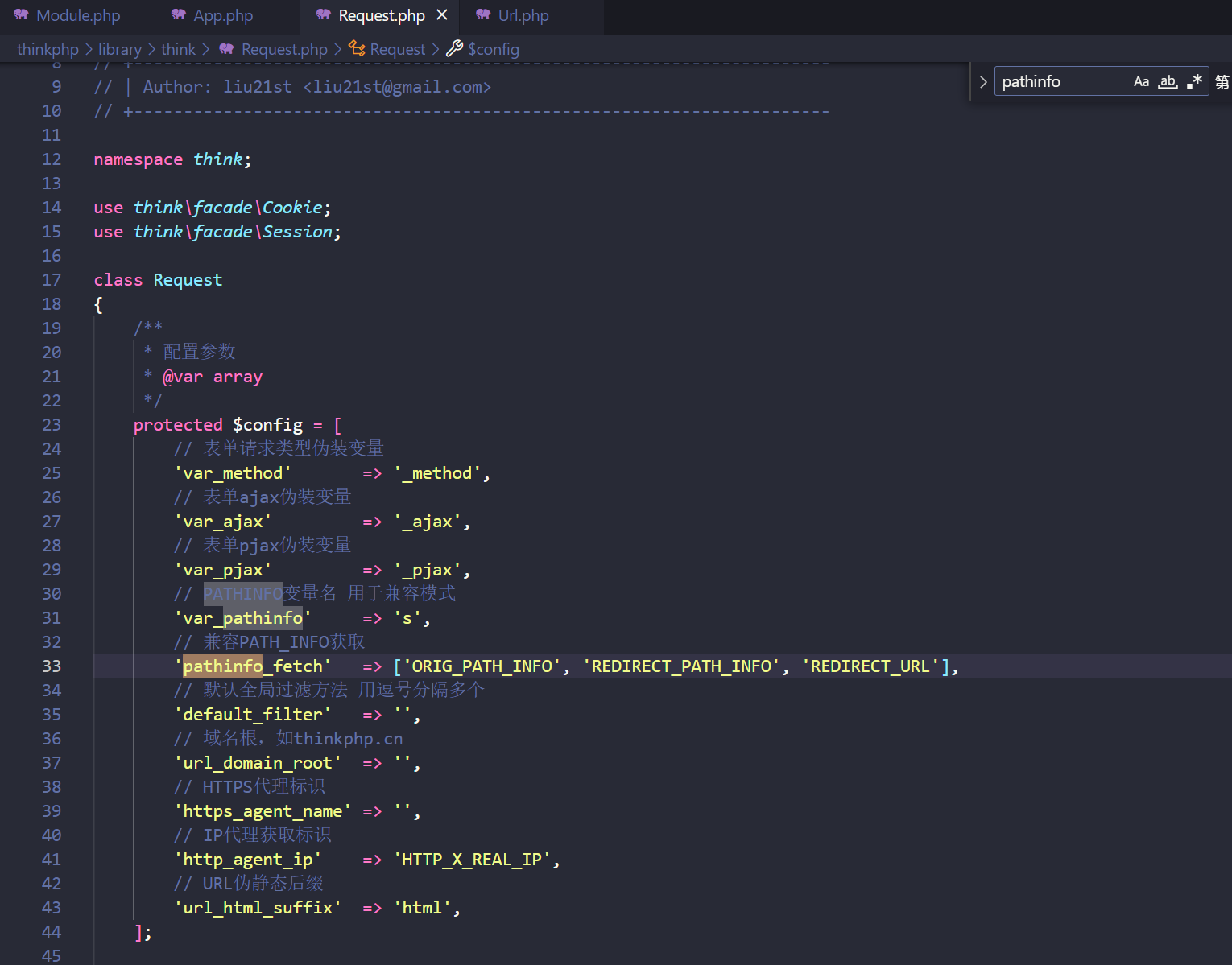This screenshot has width=1232, height=965.
Task: Click the PHP file icon on Module.php tab
Action: (x=22, y=15)
